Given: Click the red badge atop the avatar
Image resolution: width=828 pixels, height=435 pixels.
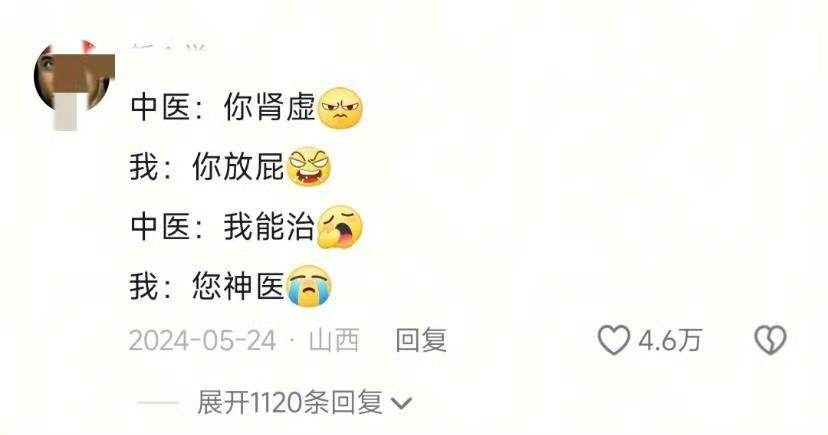Looking at the screenshot, I should pyautogui.click(x=87, y=46).
